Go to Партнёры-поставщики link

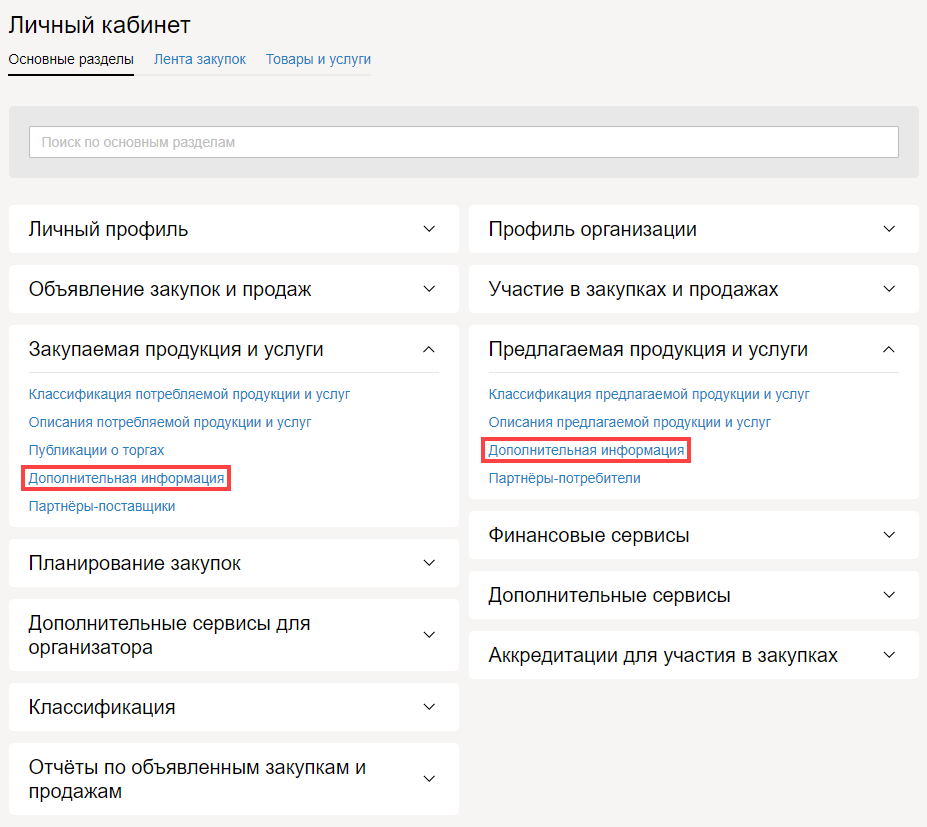tap(102, 506)
